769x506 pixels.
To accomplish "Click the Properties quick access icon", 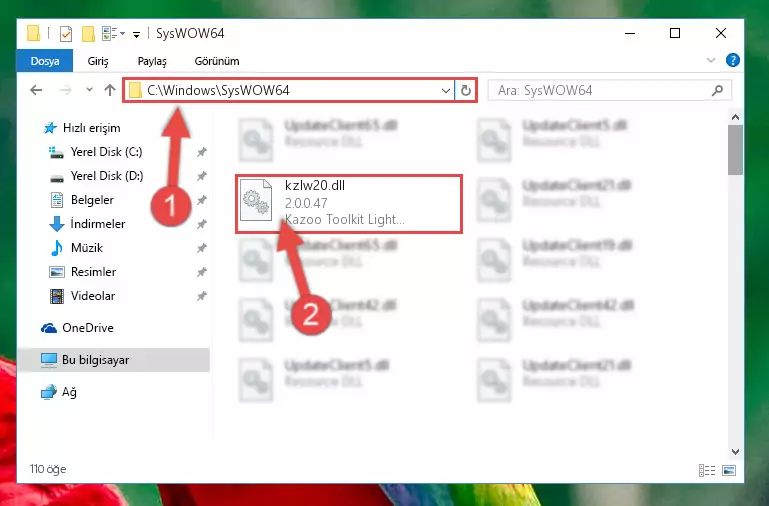I will (x=65, y=33).
